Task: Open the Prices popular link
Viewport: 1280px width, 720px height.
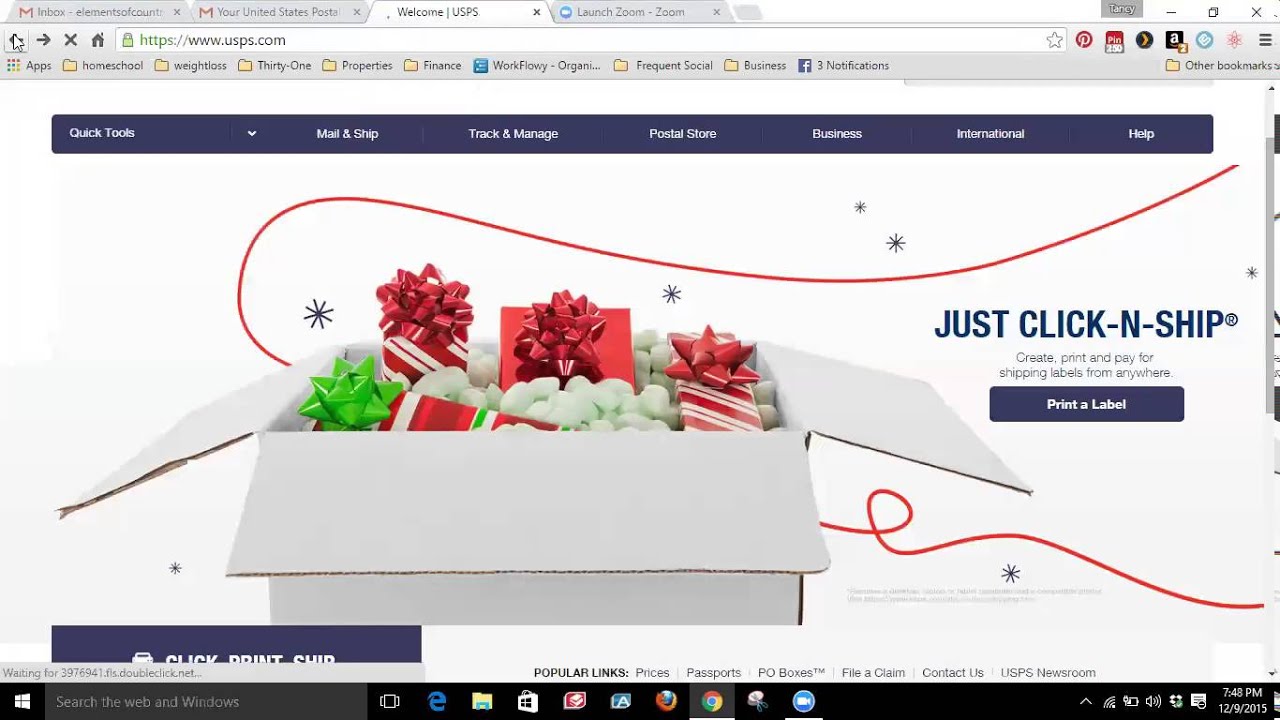Action: [652, 673]
